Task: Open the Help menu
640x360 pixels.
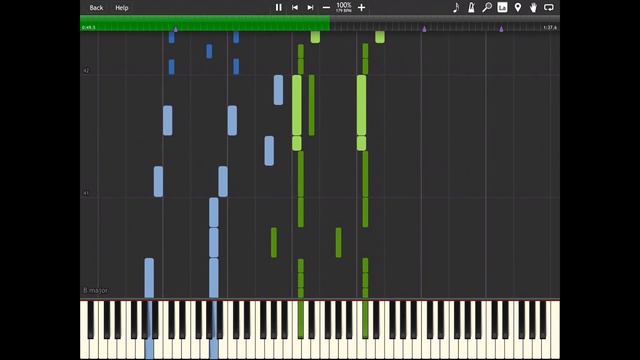Action: click(x=122, y=8)
